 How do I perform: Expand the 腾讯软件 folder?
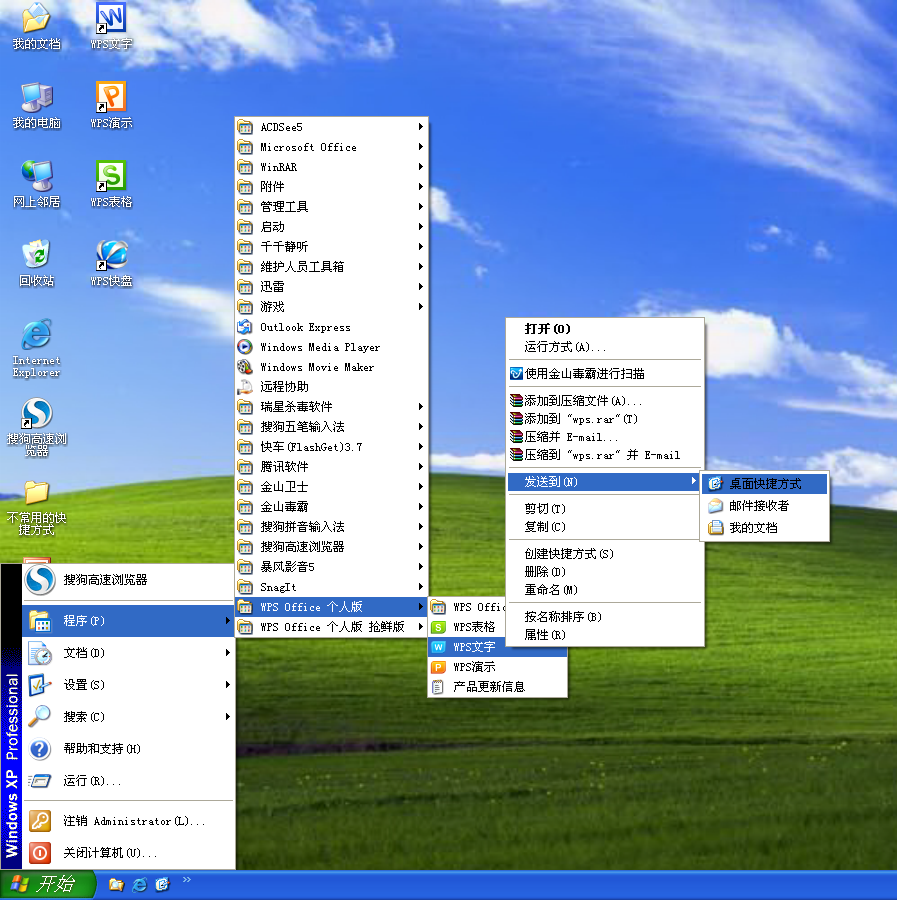coord(331,467)
